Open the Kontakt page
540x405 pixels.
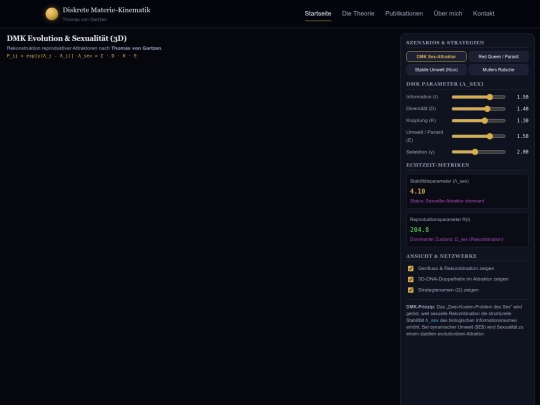tap(483, 13)
